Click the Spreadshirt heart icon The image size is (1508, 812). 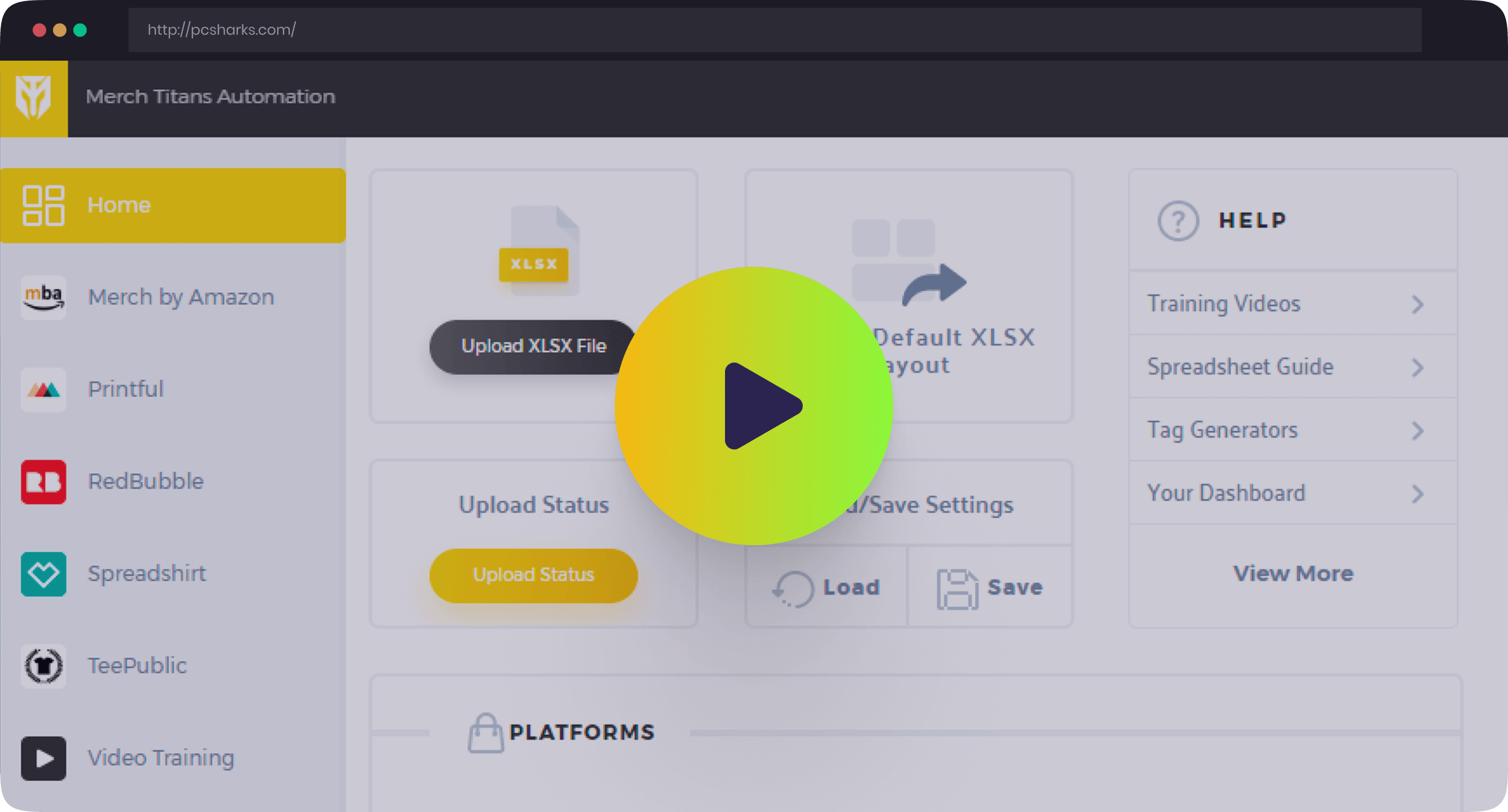point(43,574)
